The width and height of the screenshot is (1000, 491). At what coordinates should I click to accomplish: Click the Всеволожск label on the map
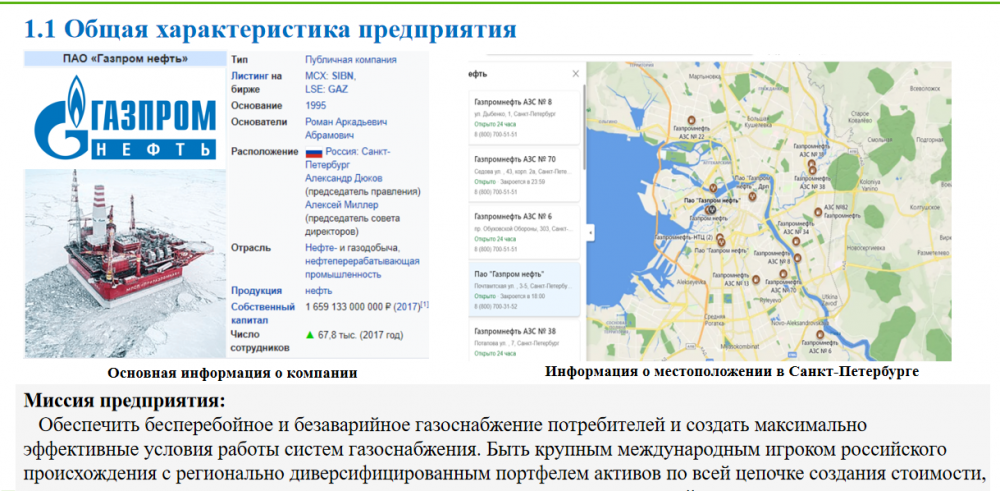[x=925, y=89]
